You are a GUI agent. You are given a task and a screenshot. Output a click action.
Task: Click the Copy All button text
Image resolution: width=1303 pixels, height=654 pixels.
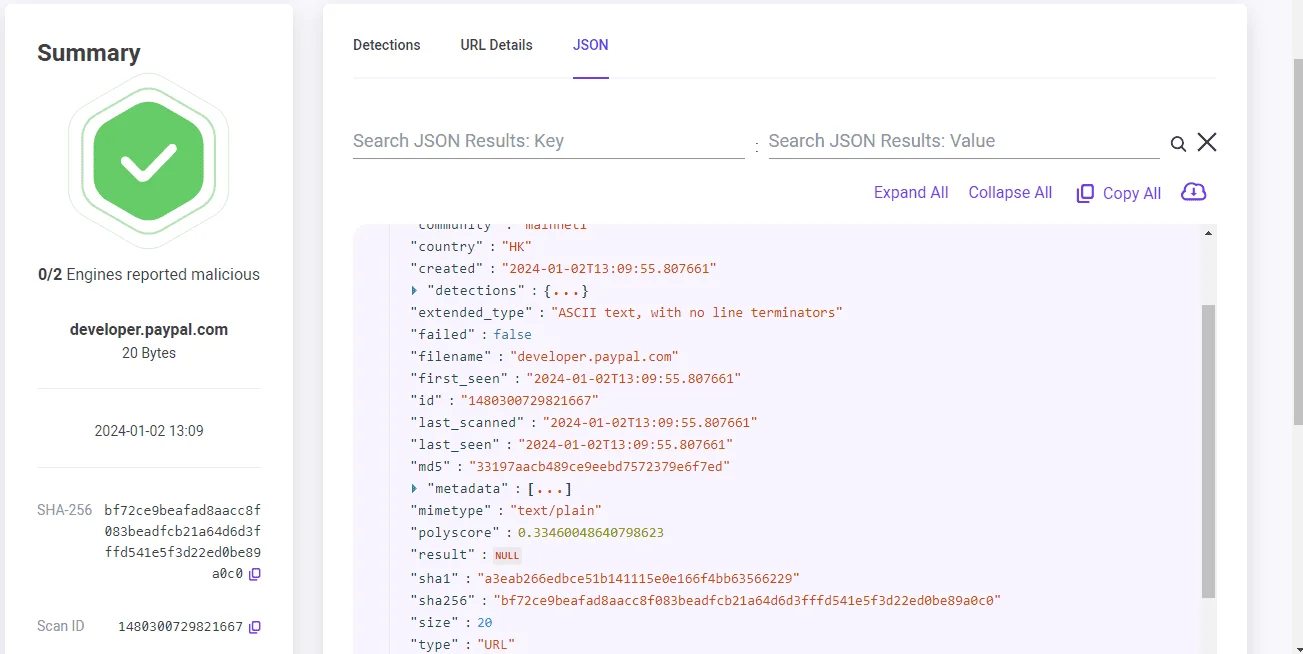click(1132, 194)
